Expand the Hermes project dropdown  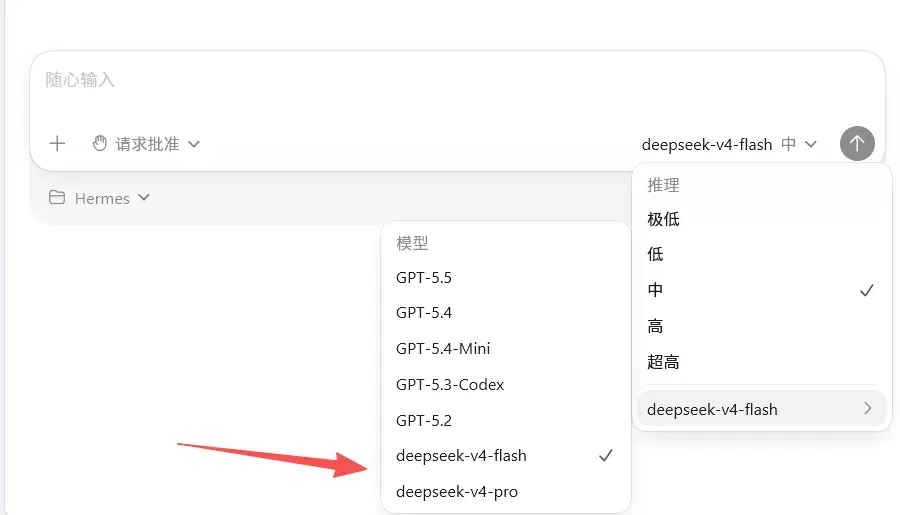pos(99,198)
